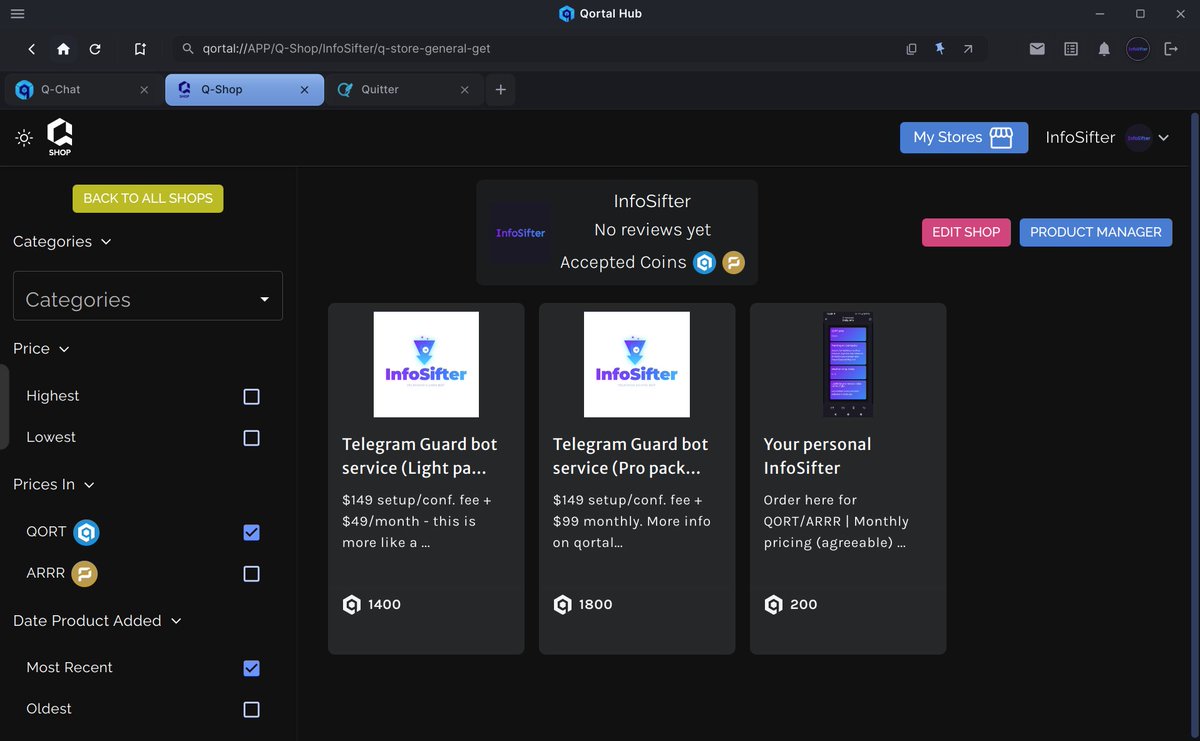
Task: Click ARRR icon beside Accepted Coins
Action: [734, 263]
